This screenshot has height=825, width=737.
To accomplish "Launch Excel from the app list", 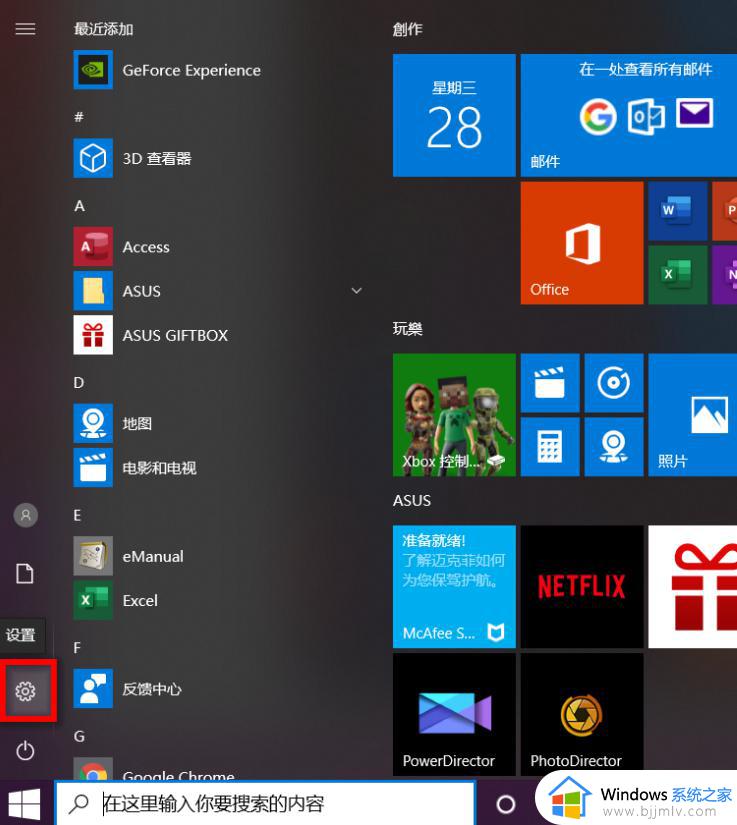I will point(218,600).
